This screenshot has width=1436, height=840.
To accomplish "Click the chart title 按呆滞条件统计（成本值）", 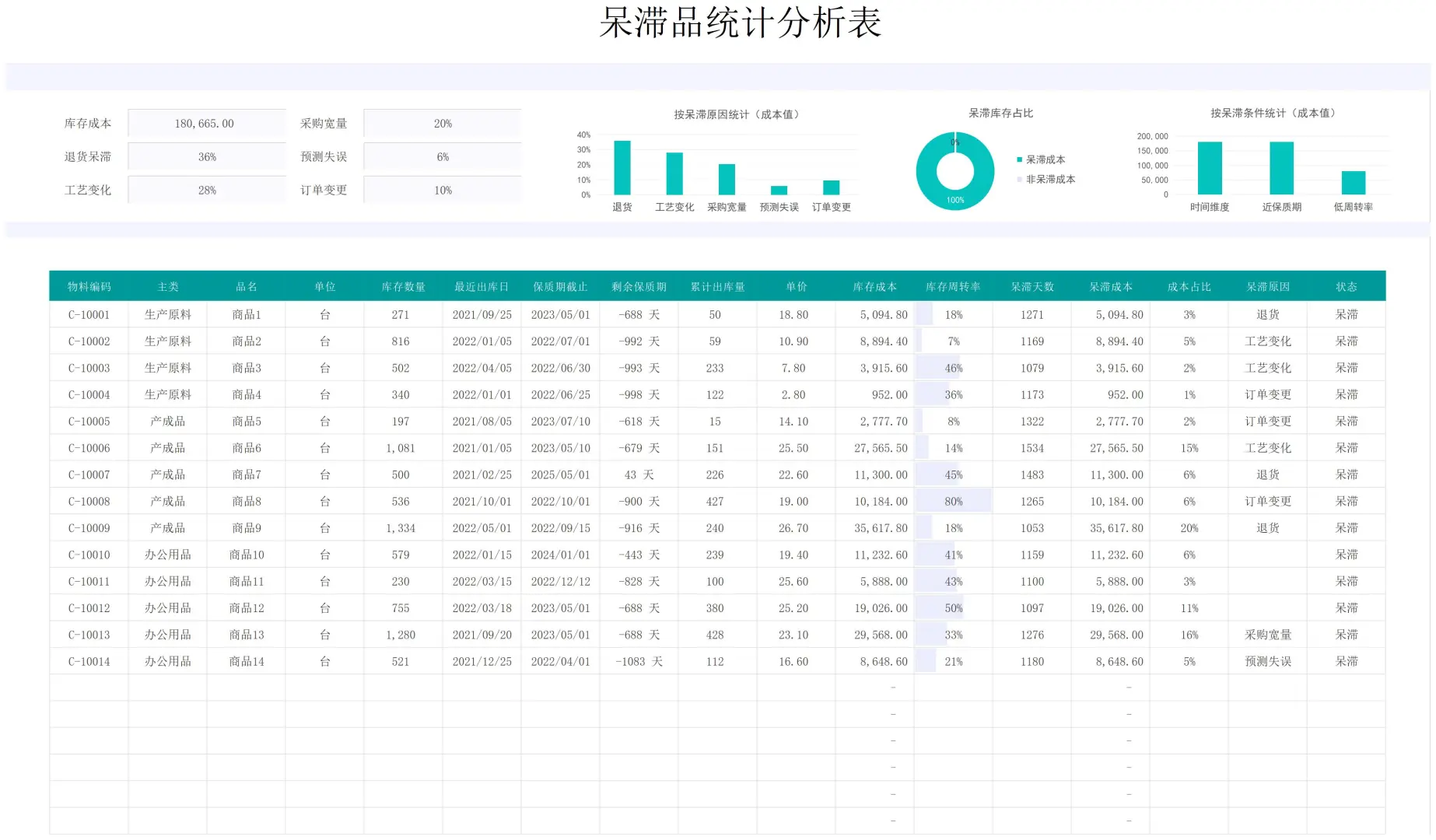I will click(x=1275, y=113).
